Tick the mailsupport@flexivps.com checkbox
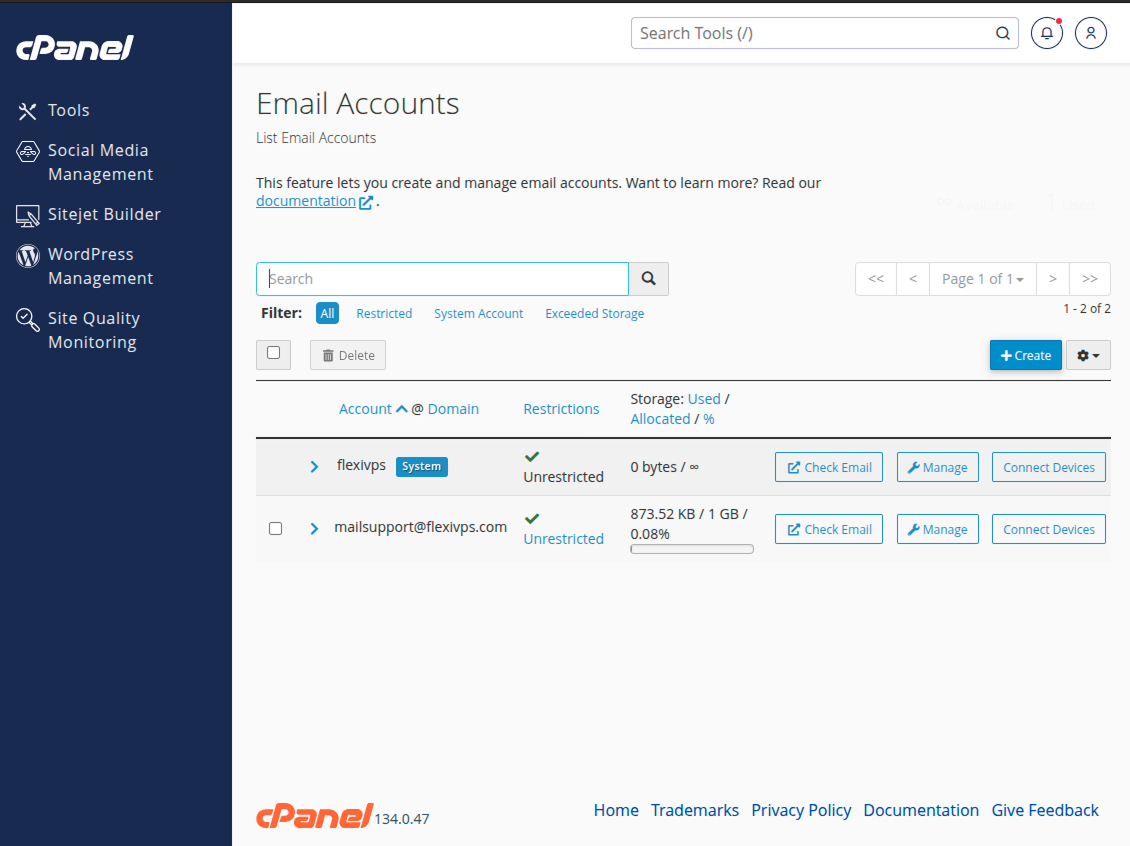The width and height of the screenshot is (1130, 846). 275,529
